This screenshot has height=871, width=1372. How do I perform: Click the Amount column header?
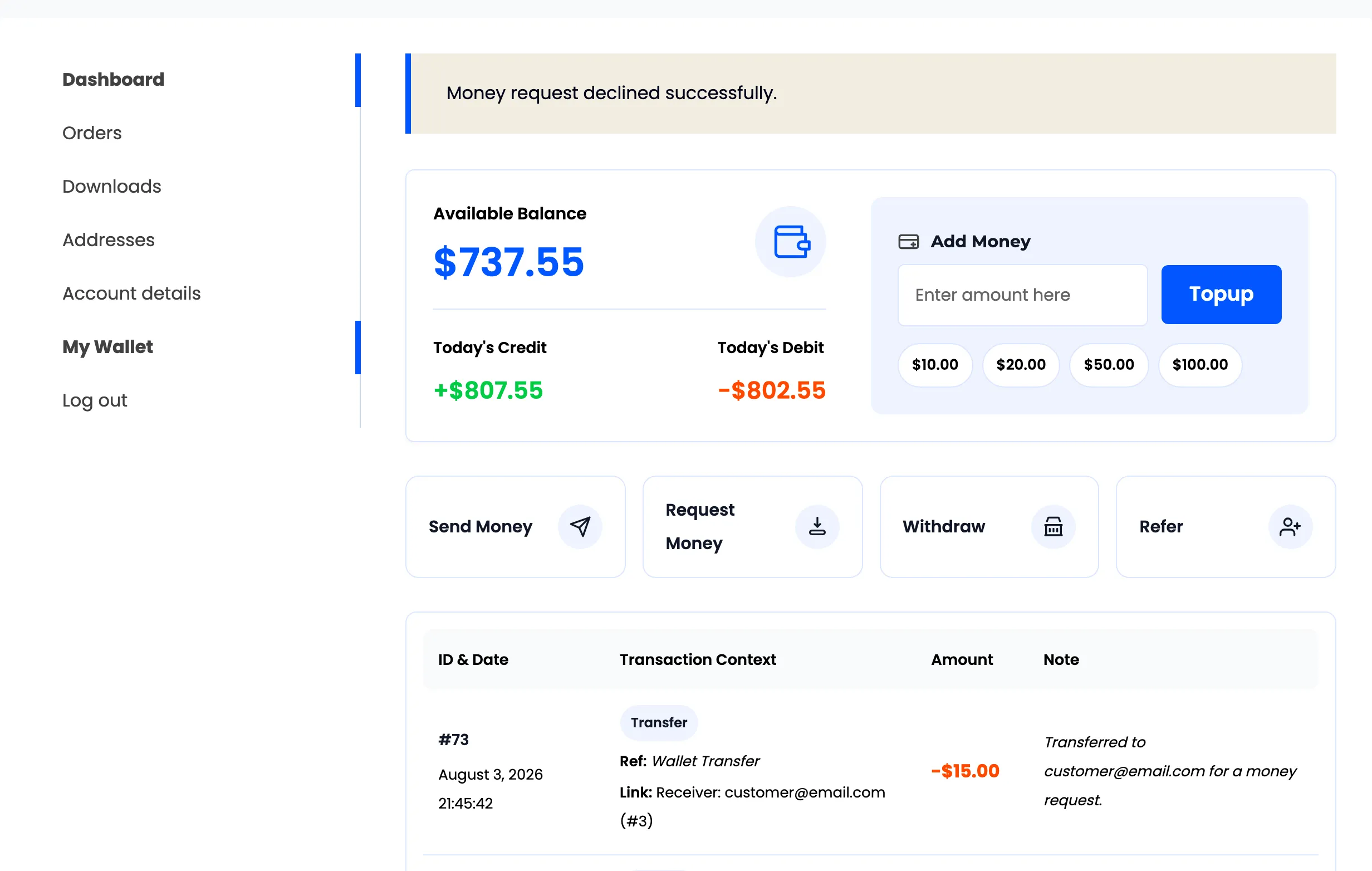click(x=962, y=659)
